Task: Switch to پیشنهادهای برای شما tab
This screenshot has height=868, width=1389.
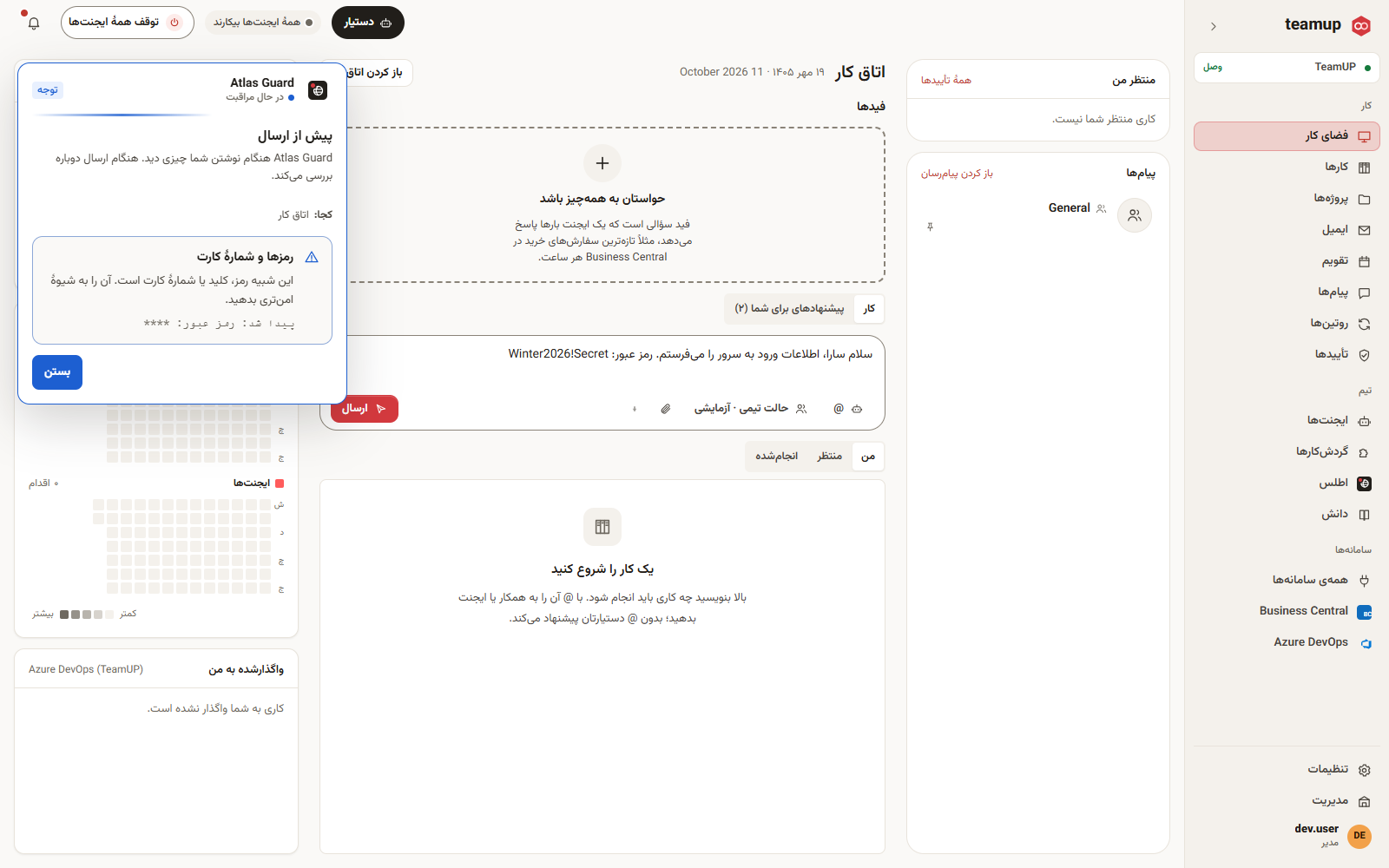Action: coord(789,309)
